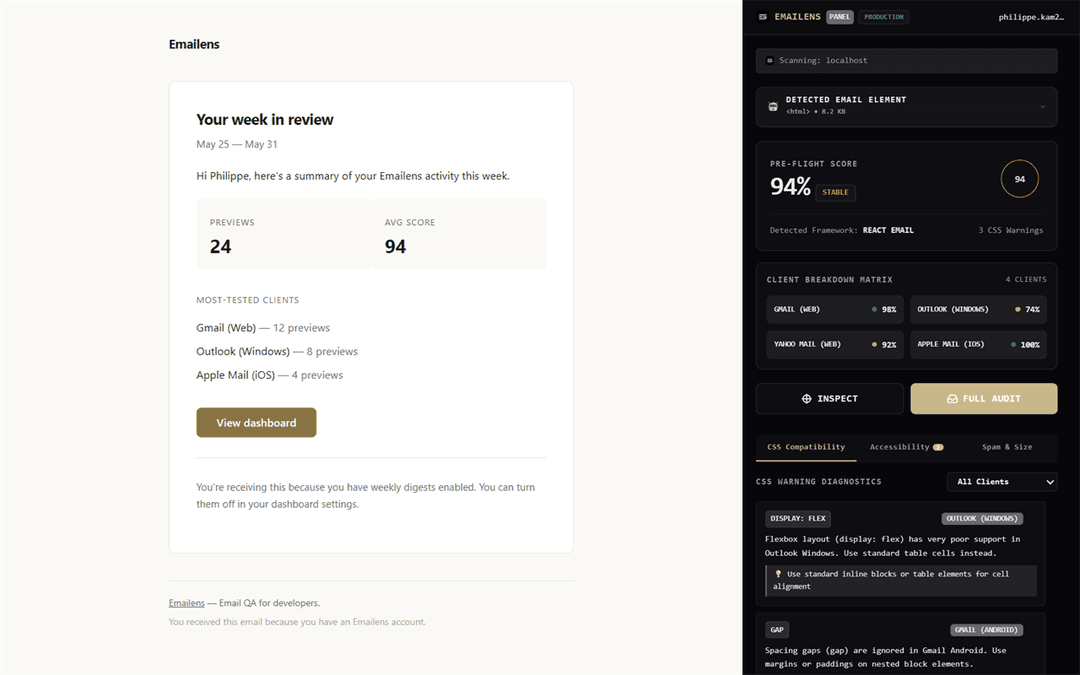Click the scanning status icon beside localhost
1080x675 pixels.
[770, 61]
